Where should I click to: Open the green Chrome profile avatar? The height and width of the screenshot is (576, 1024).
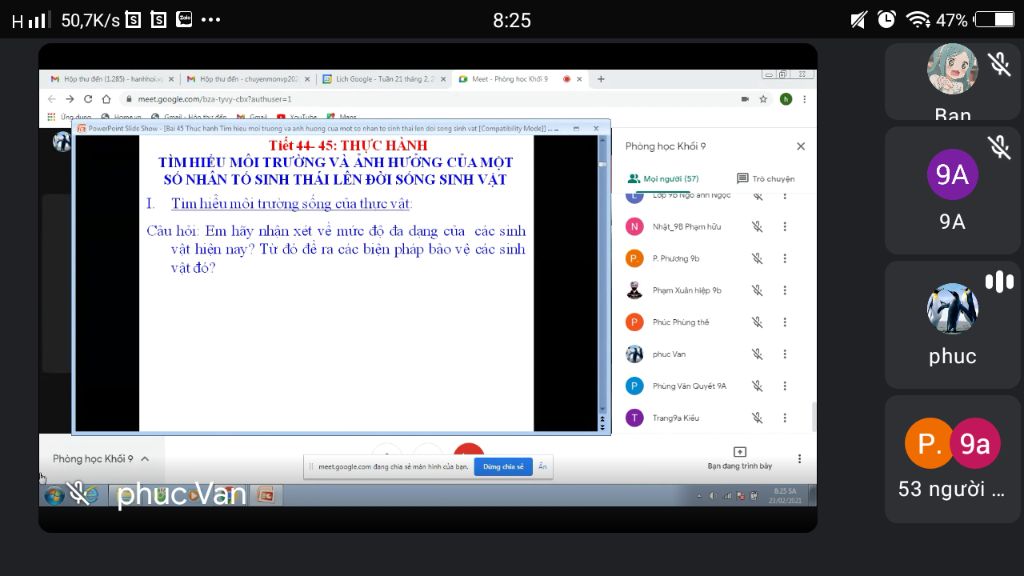[x=786, y=99]
